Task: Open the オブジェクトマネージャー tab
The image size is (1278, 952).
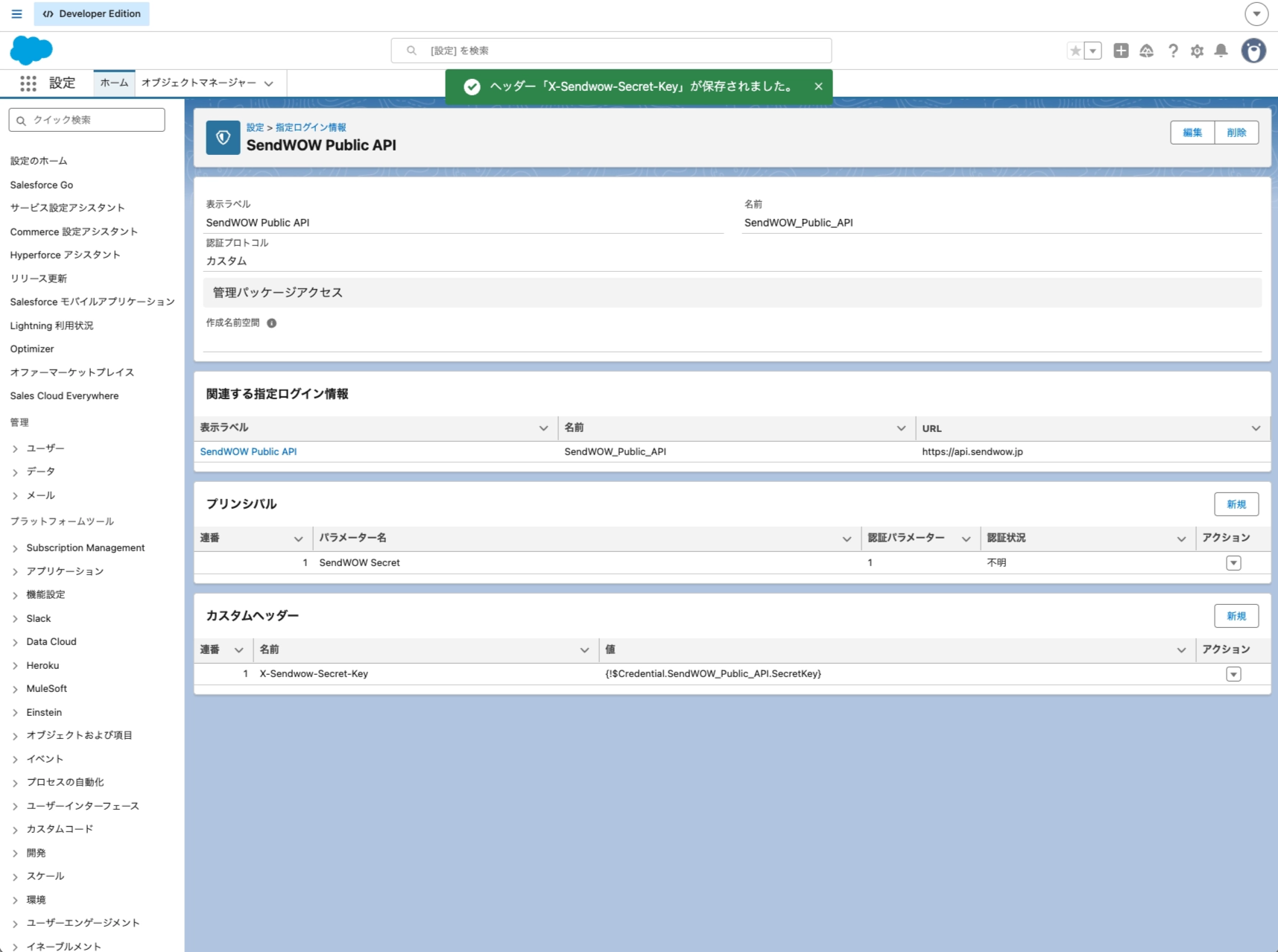Action: 199,83
